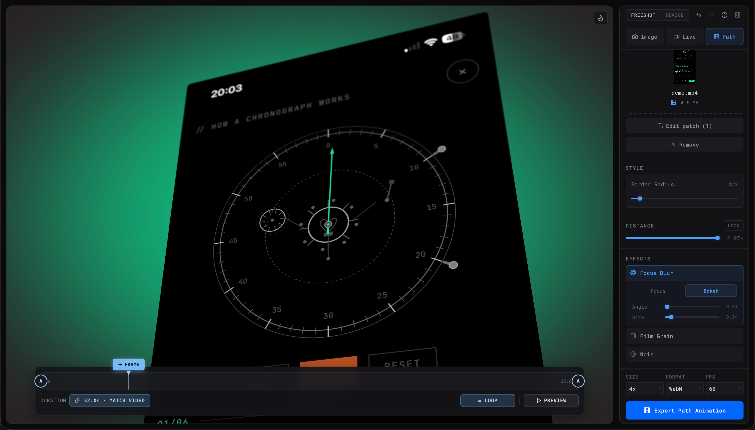Screen dimensions: 755x430
Task: Click the redo arrow icon
Action: pyautogui.click(x=711, y=15)
